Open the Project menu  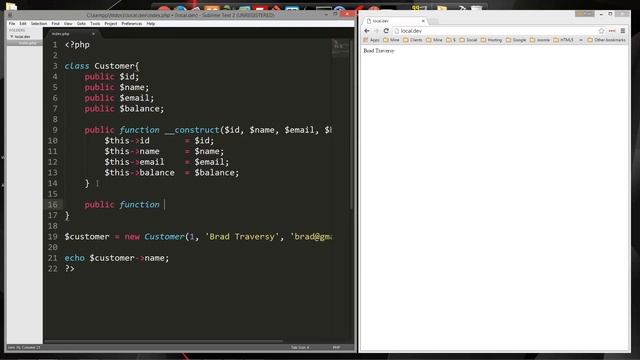point(111,24)
